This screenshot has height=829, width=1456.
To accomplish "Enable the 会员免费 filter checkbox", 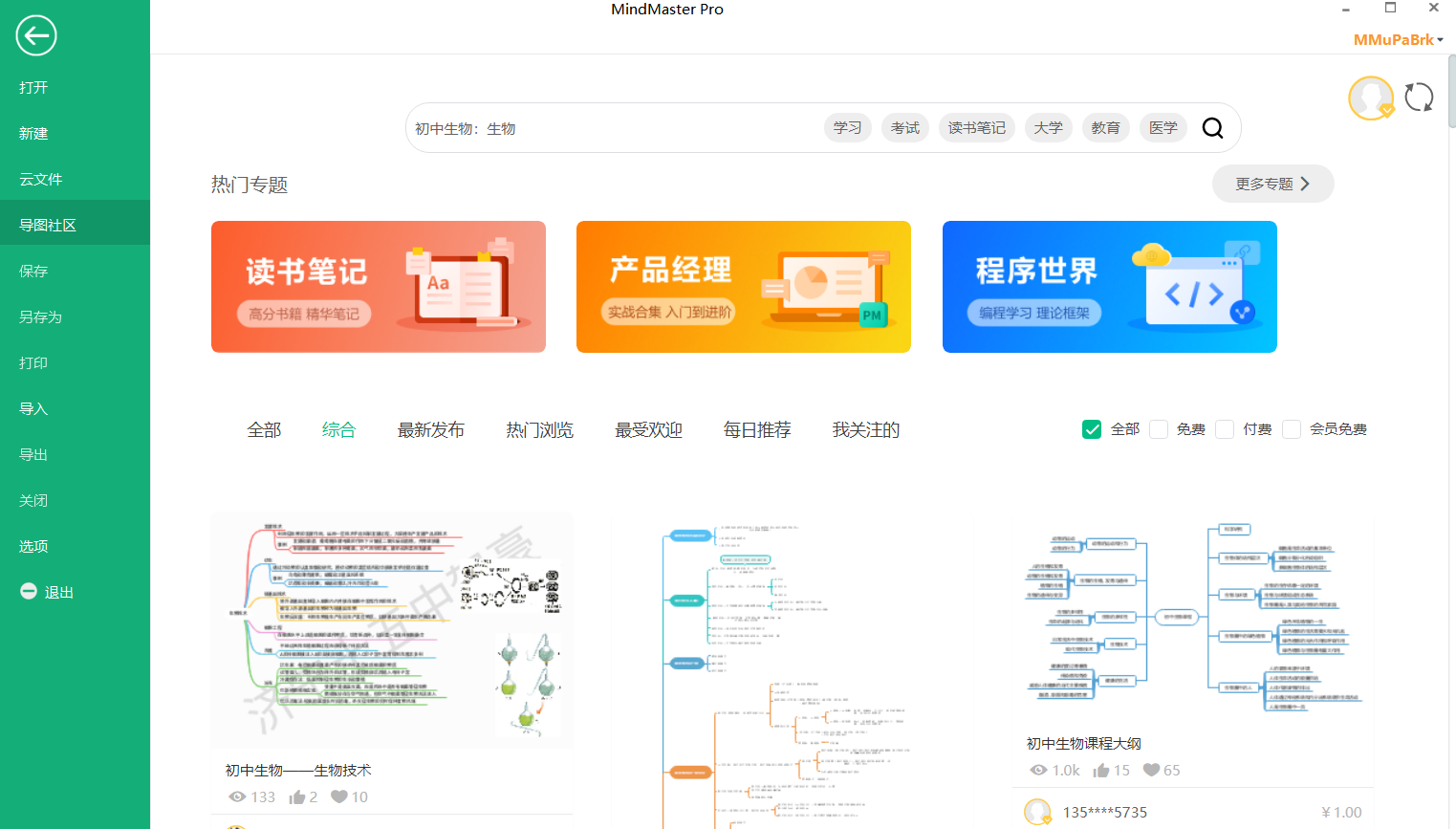I will pos(1292,429).
